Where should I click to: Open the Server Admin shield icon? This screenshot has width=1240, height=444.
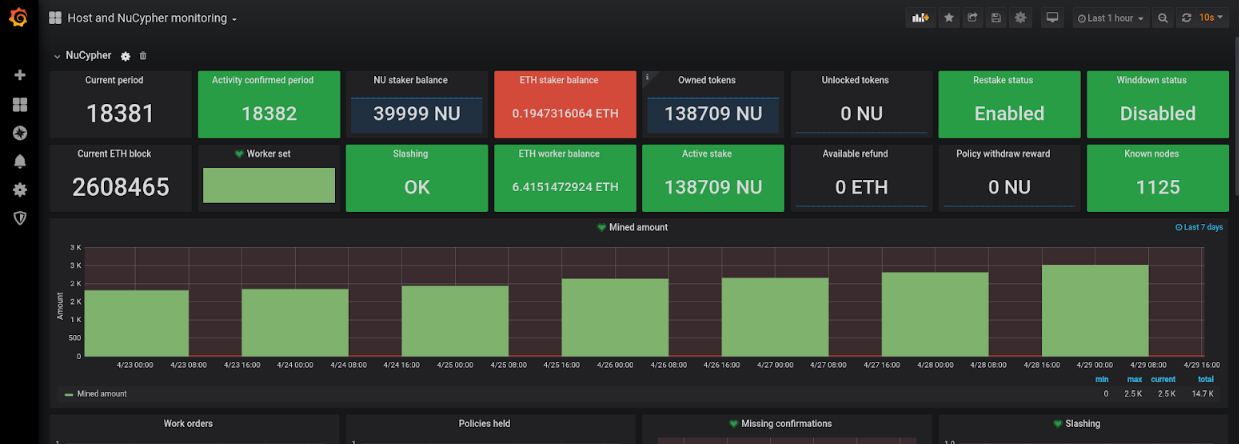19,217
